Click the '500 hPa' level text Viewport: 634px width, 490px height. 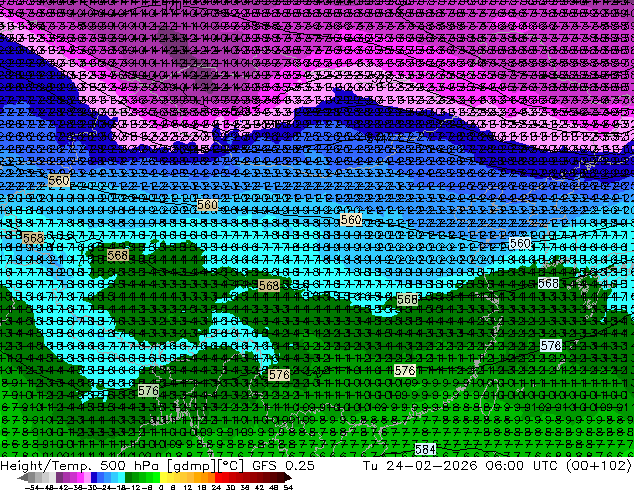[129, 465]
